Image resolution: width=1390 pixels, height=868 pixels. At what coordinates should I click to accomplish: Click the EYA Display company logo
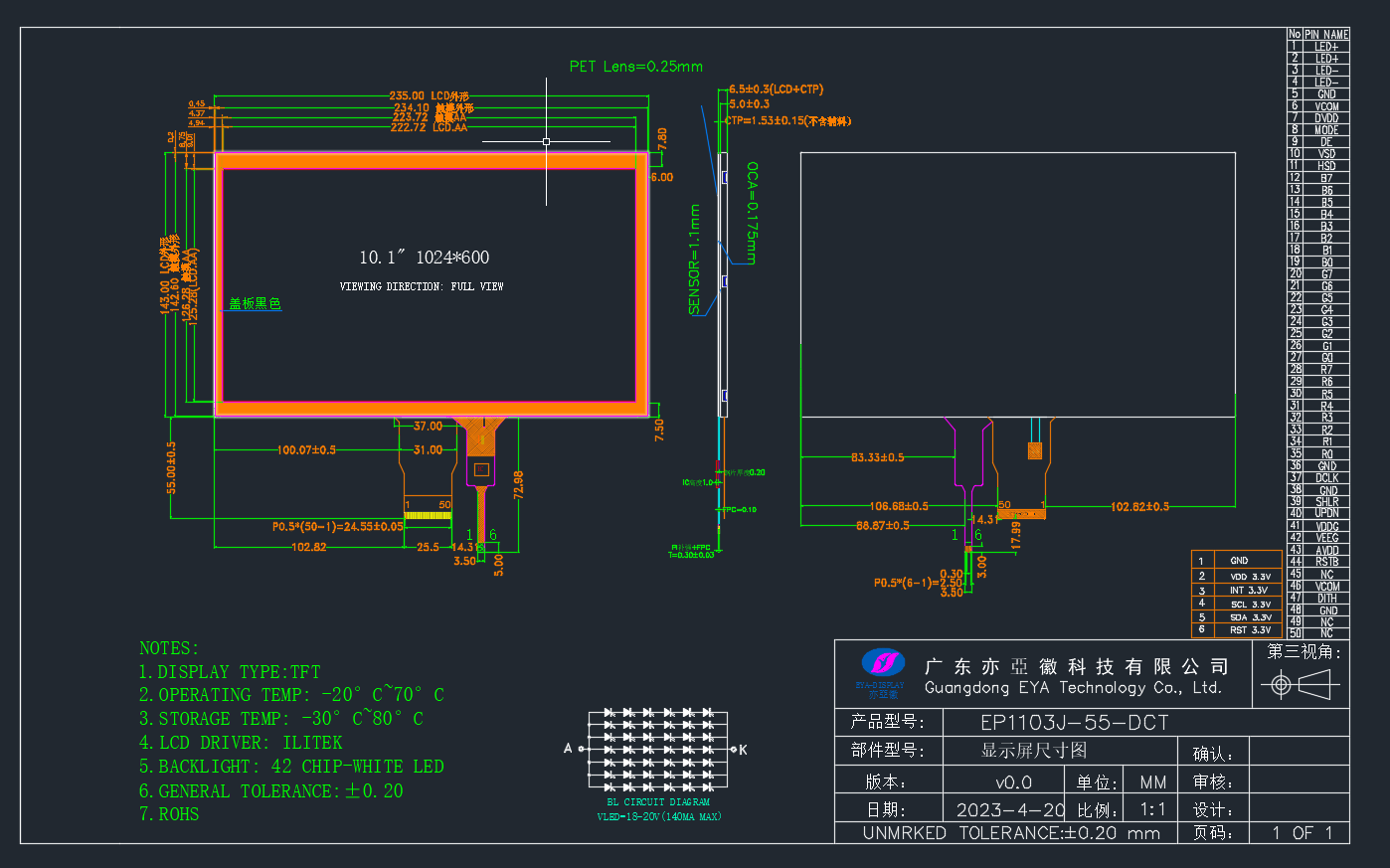(x=882, y=673)
